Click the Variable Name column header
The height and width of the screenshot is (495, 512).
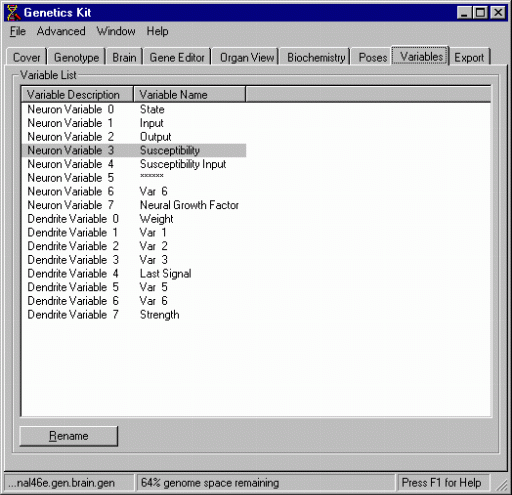tap(189, 95)
